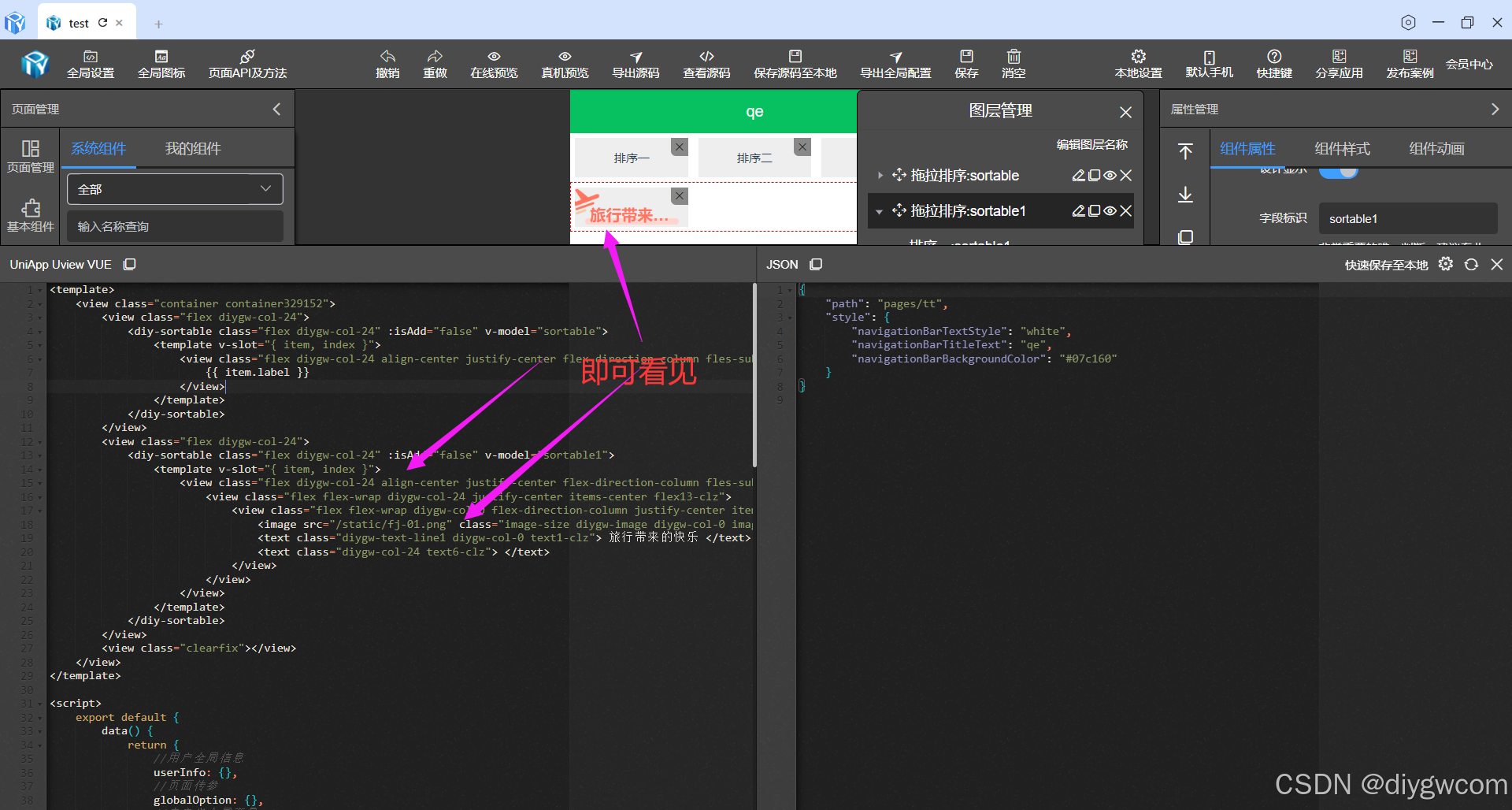
Task: Hide layer 拖拉排序:sortable via eye icon
Action: point(1110,175)
